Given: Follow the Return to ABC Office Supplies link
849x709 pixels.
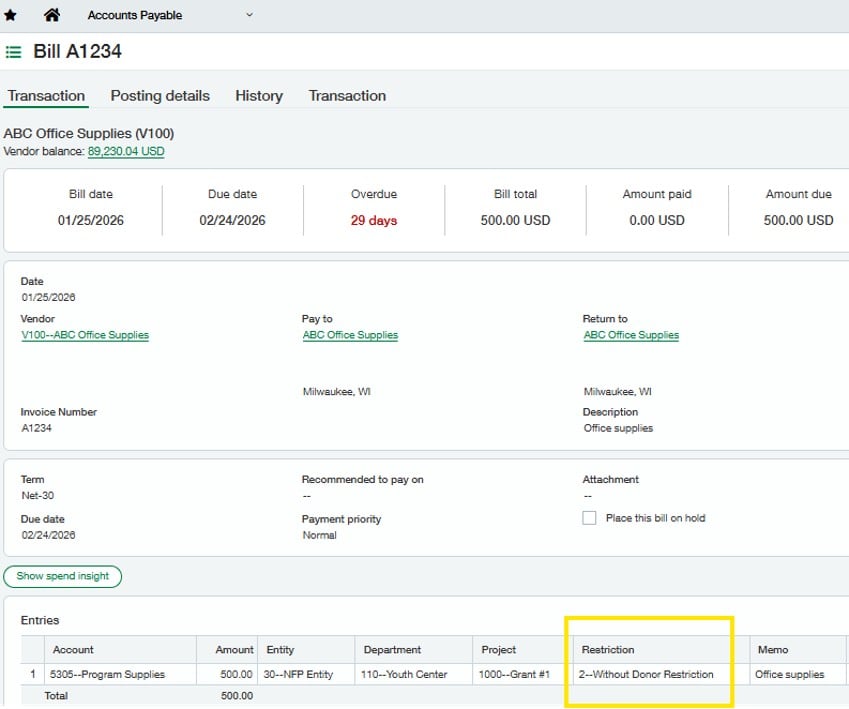Looking at the screenshot, I should (x=631, y=335).
